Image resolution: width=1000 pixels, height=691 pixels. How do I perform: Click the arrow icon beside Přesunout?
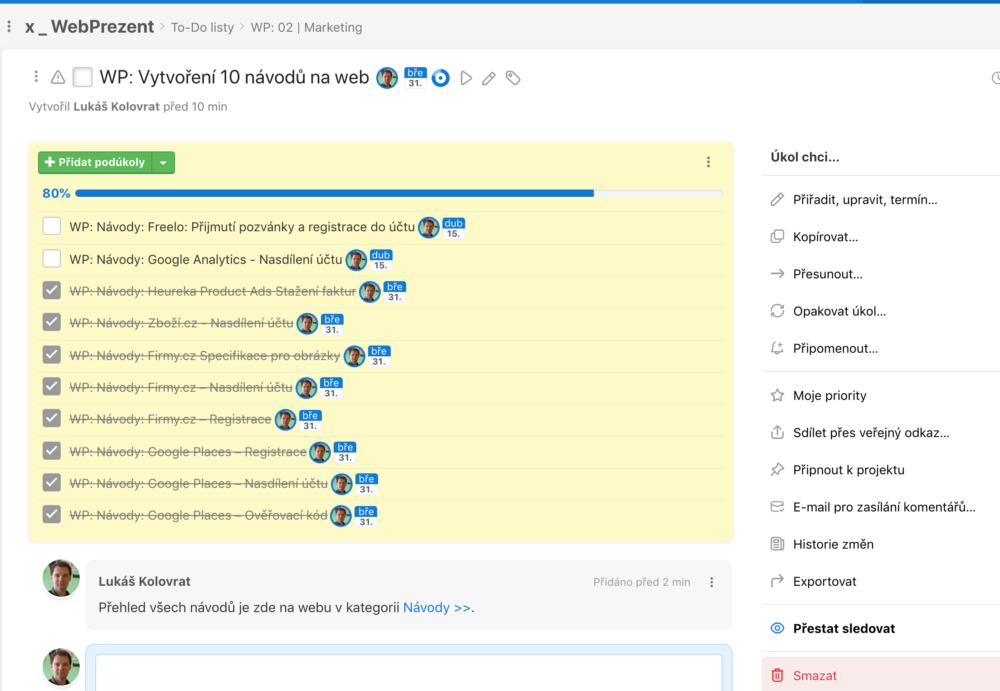[x=777, y=274]
